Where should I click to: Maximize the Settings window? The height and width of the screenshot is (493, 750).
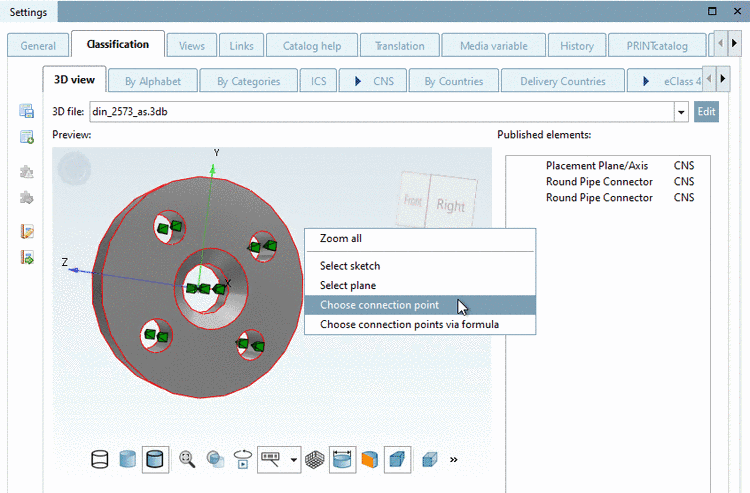point(712,11)
